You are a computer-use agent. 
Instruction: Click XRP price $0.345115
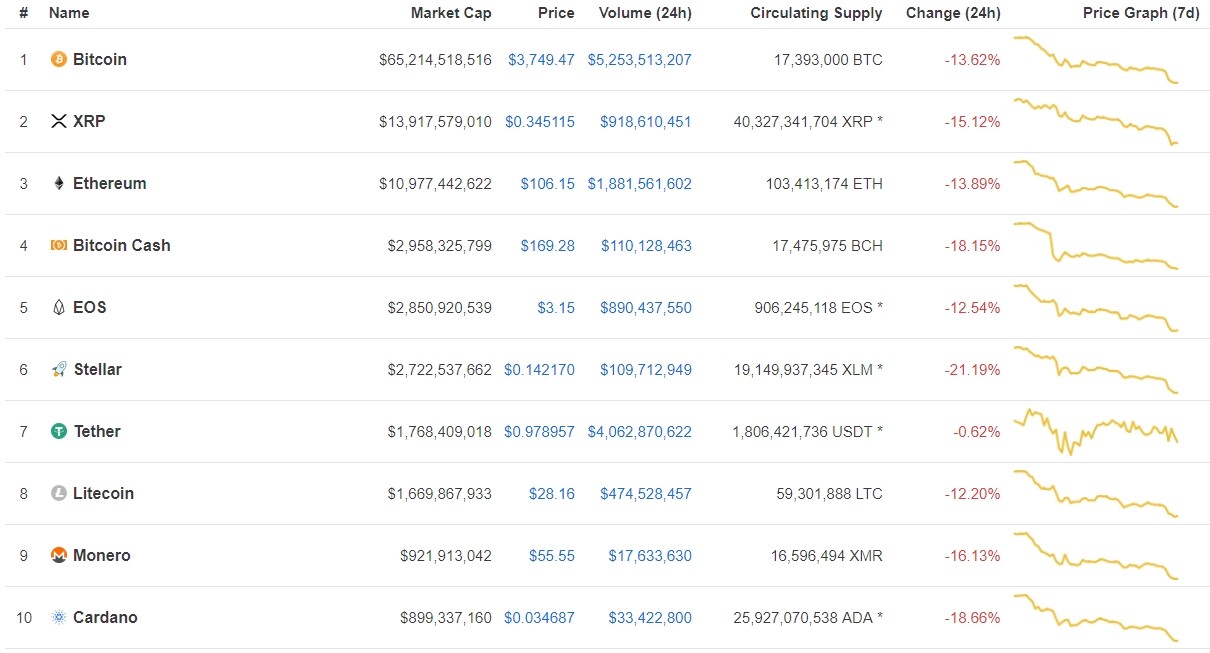pyautogui.click(x=540, y=122)
